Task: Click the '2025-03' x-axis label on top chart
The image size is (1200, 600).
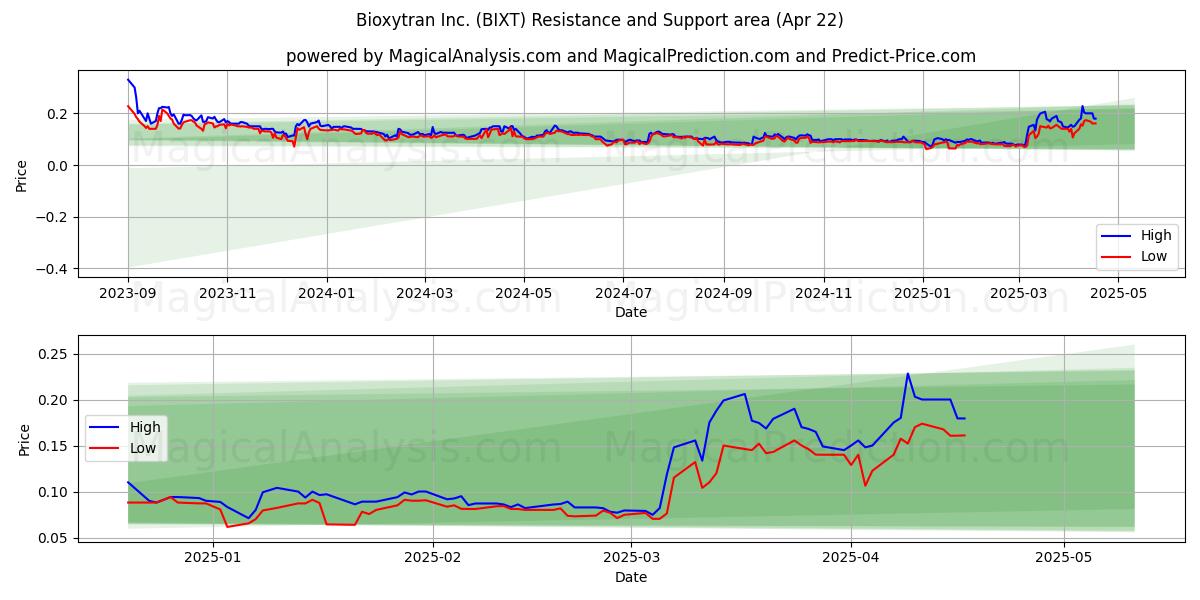Action: tap(1019, 294)
